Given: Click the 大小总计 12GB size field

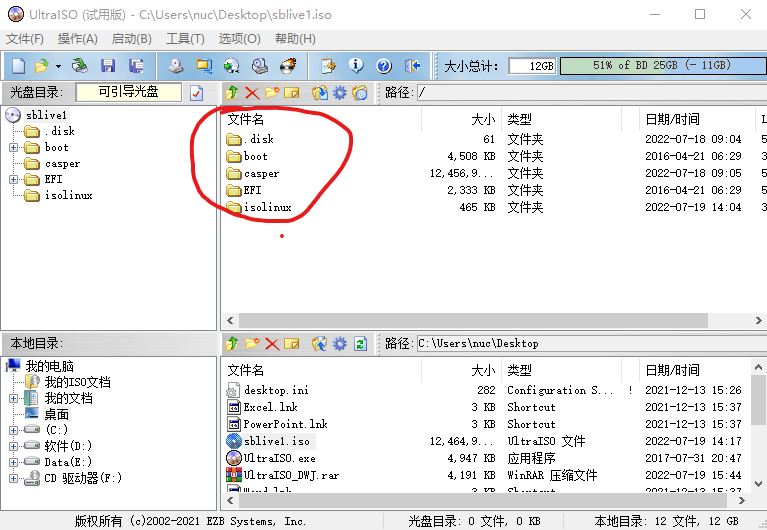Looking at the screenshot, I should tap(532, 66).
